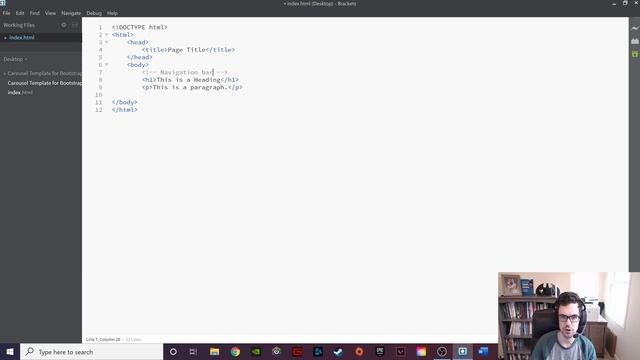Open the colorful gradient app on taskbar

click(421, 352)
